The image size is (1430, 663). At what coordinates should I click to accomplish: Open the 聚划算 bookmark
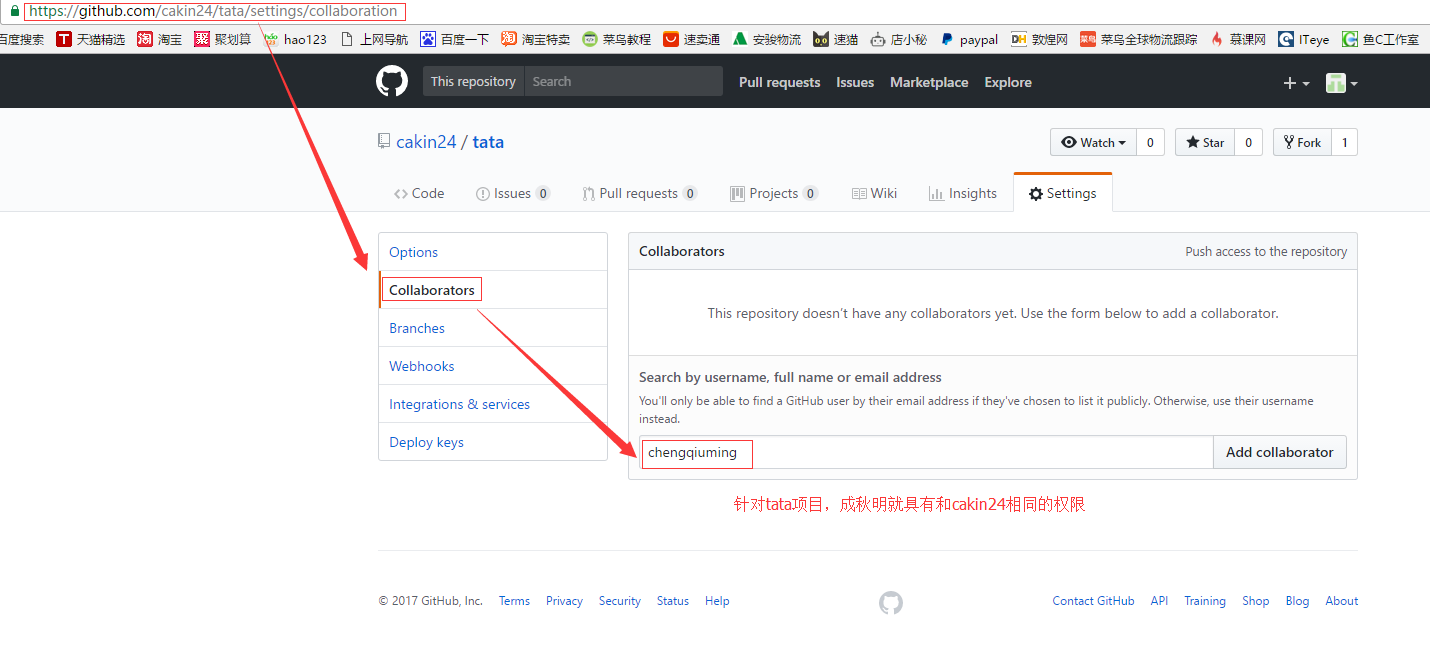(223, 39)
